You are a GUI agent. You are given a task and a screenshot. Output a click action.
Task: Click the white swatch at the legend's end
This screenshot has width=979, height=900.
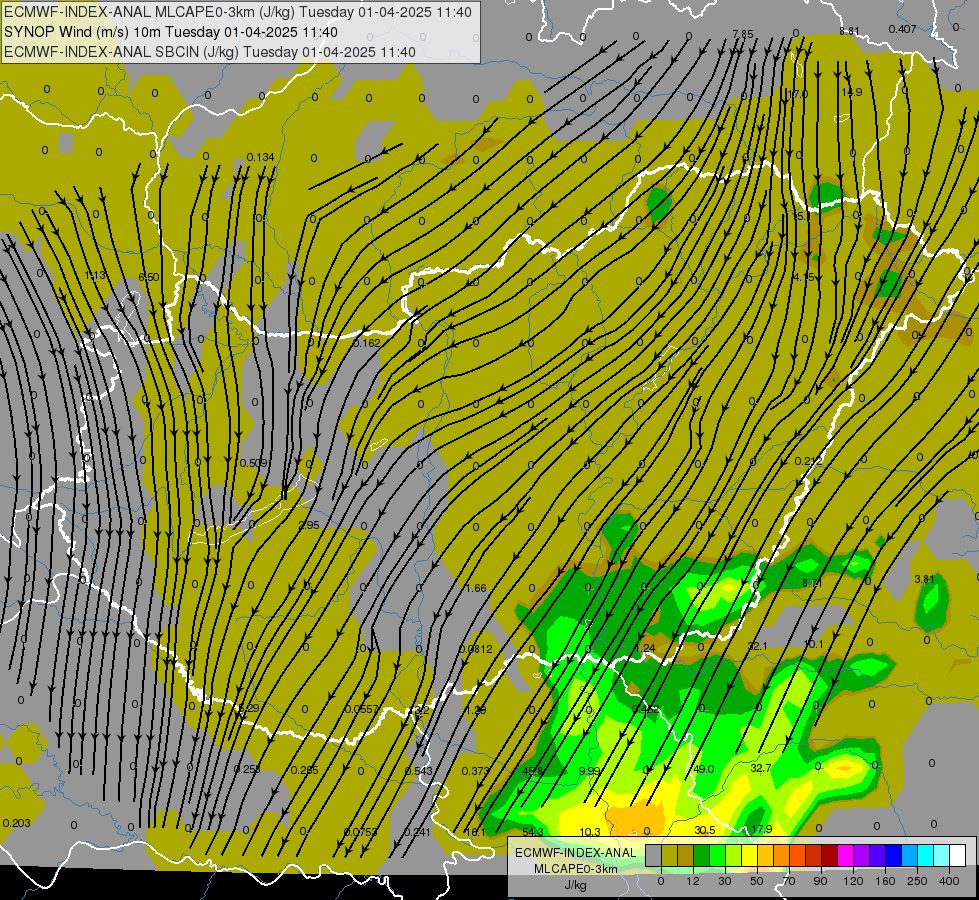point(958,855)
